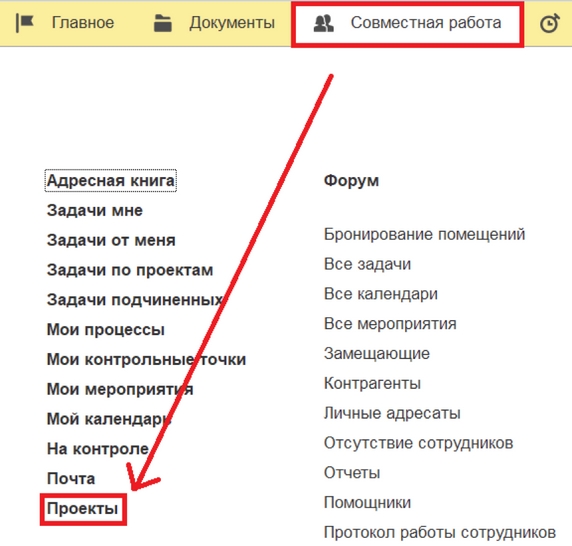572x546 pixels.
Task: Open the Отчеты link
Action: coord(352,473)
